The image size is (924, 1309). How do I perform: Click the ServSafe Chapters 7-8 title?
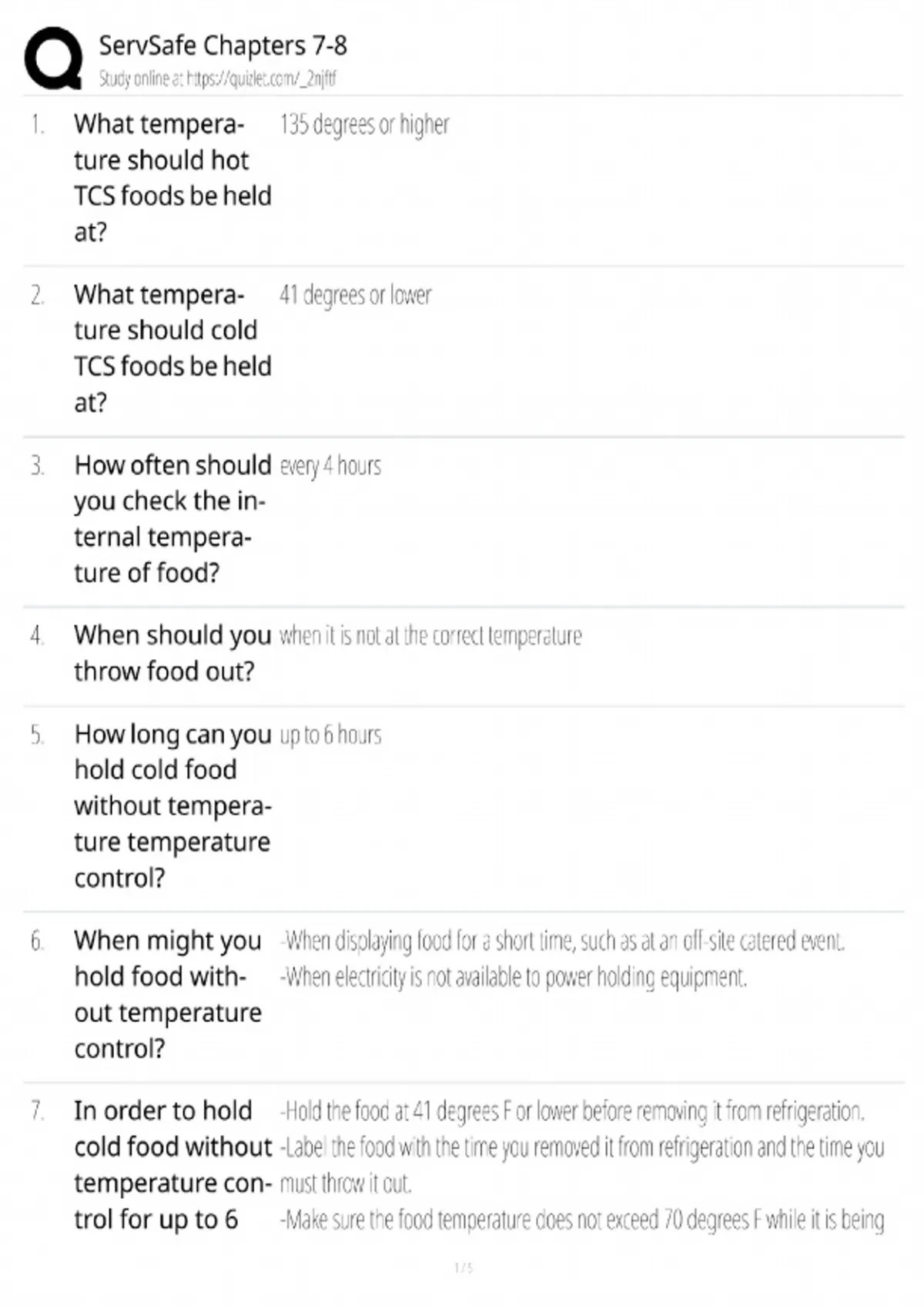click(x=223, y=46)
